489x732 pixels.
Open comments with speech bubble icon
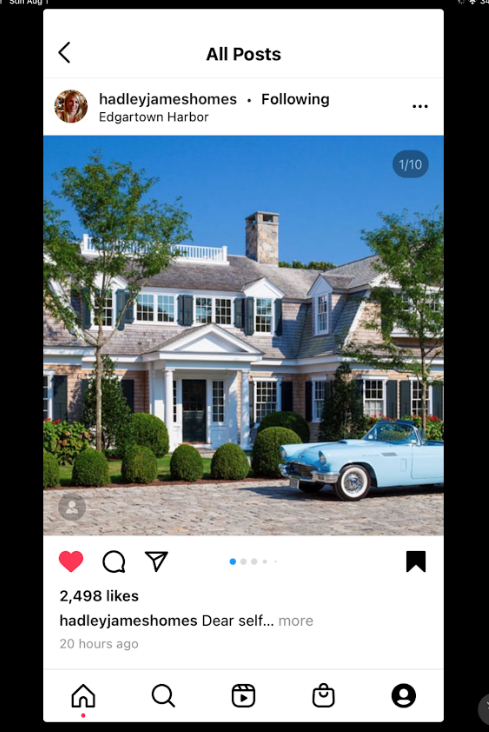click(114, 561)
